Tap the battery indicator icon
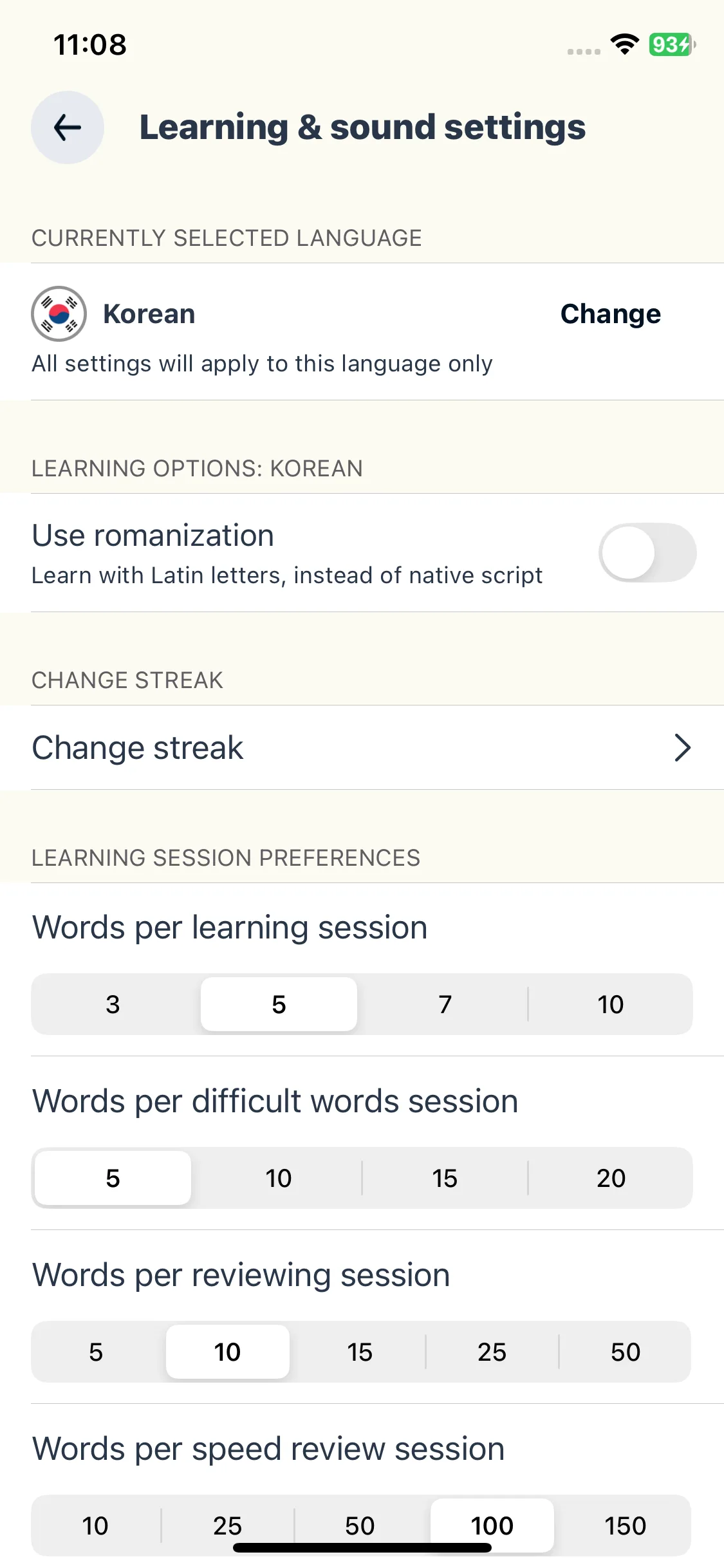This screenshot has height=1568, width=724. tap(672, 44)
